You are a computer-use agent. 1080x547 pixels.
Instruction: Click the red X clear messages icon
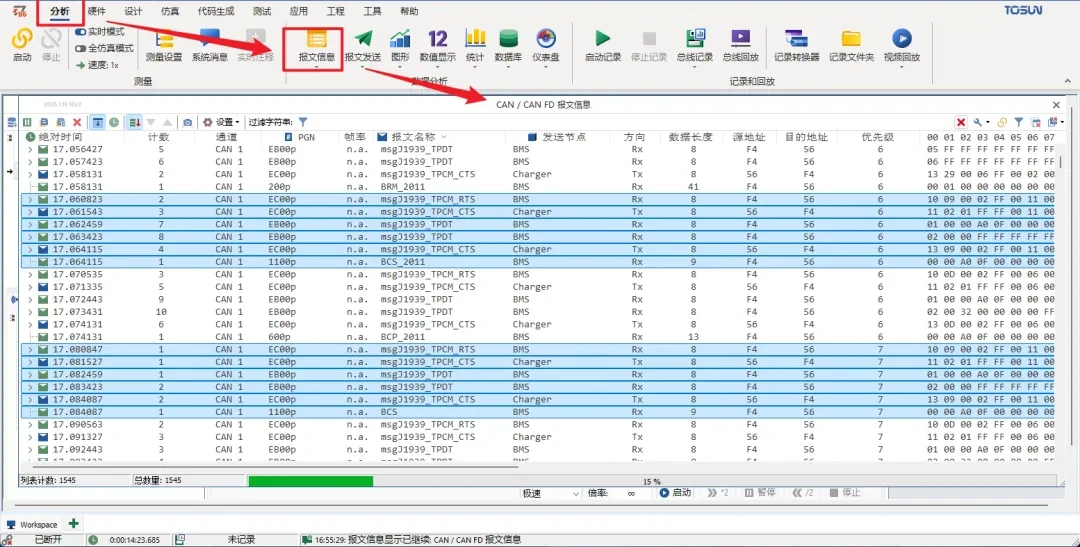(77, 122)
